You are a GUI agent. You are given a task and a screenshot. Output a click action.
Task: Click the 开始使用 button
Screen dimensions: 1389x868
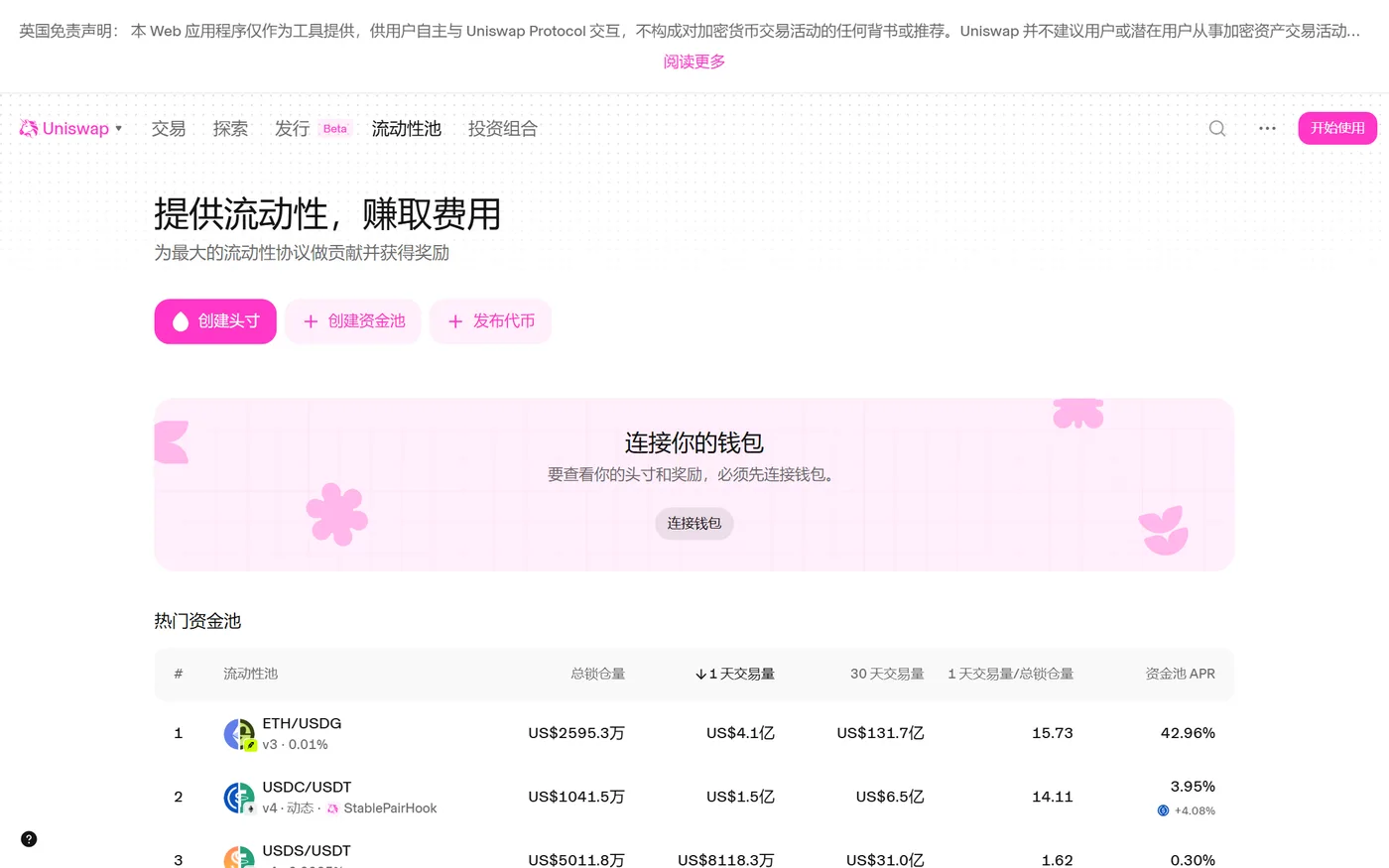1337,128
